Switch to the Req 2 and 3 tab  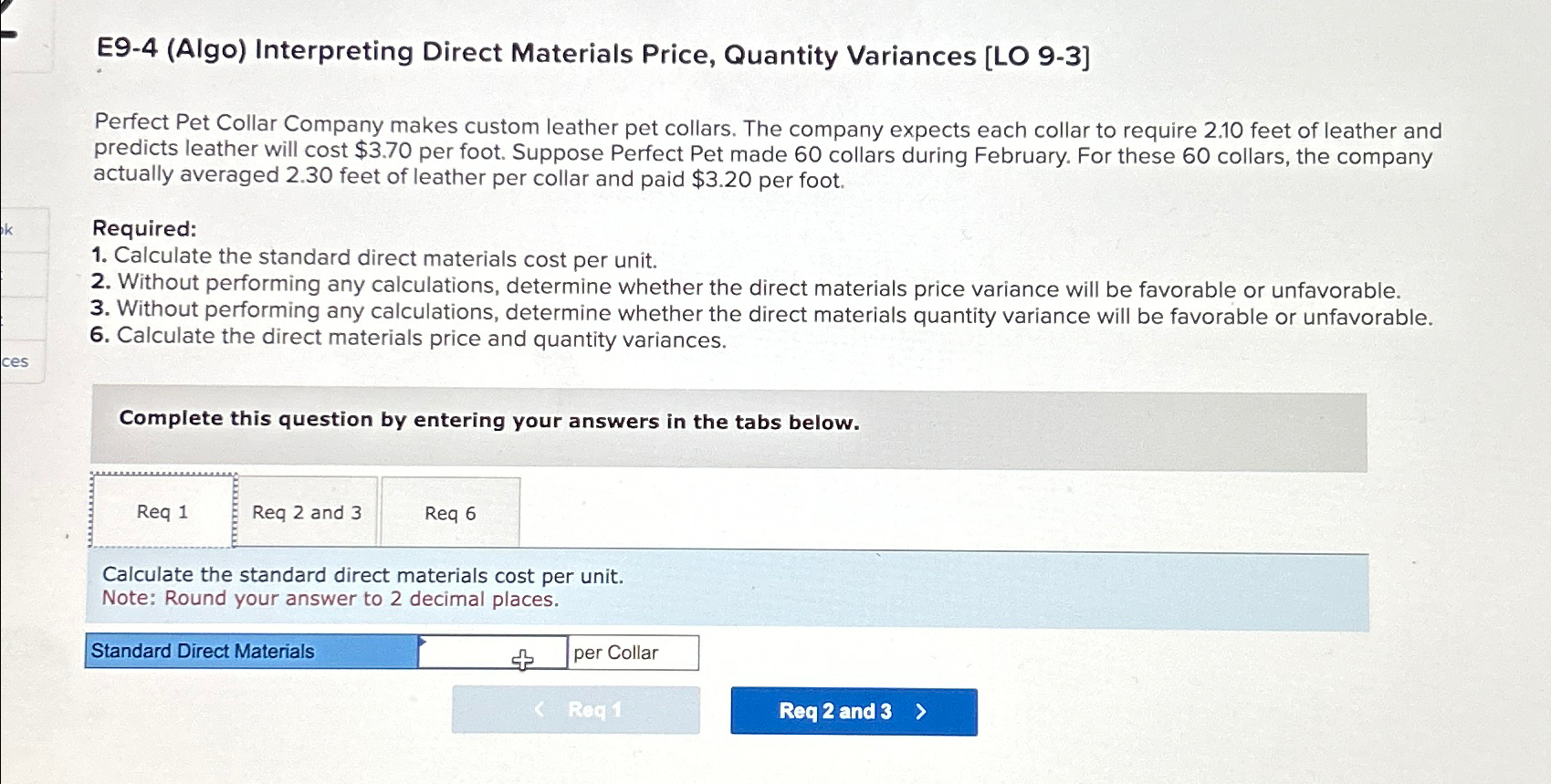tap(307, 512)
